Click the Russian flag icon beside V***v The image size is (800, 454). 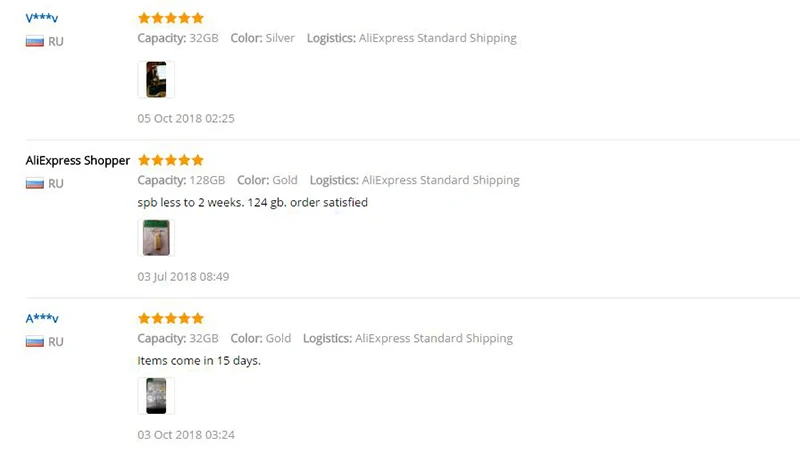pos(35,41)
